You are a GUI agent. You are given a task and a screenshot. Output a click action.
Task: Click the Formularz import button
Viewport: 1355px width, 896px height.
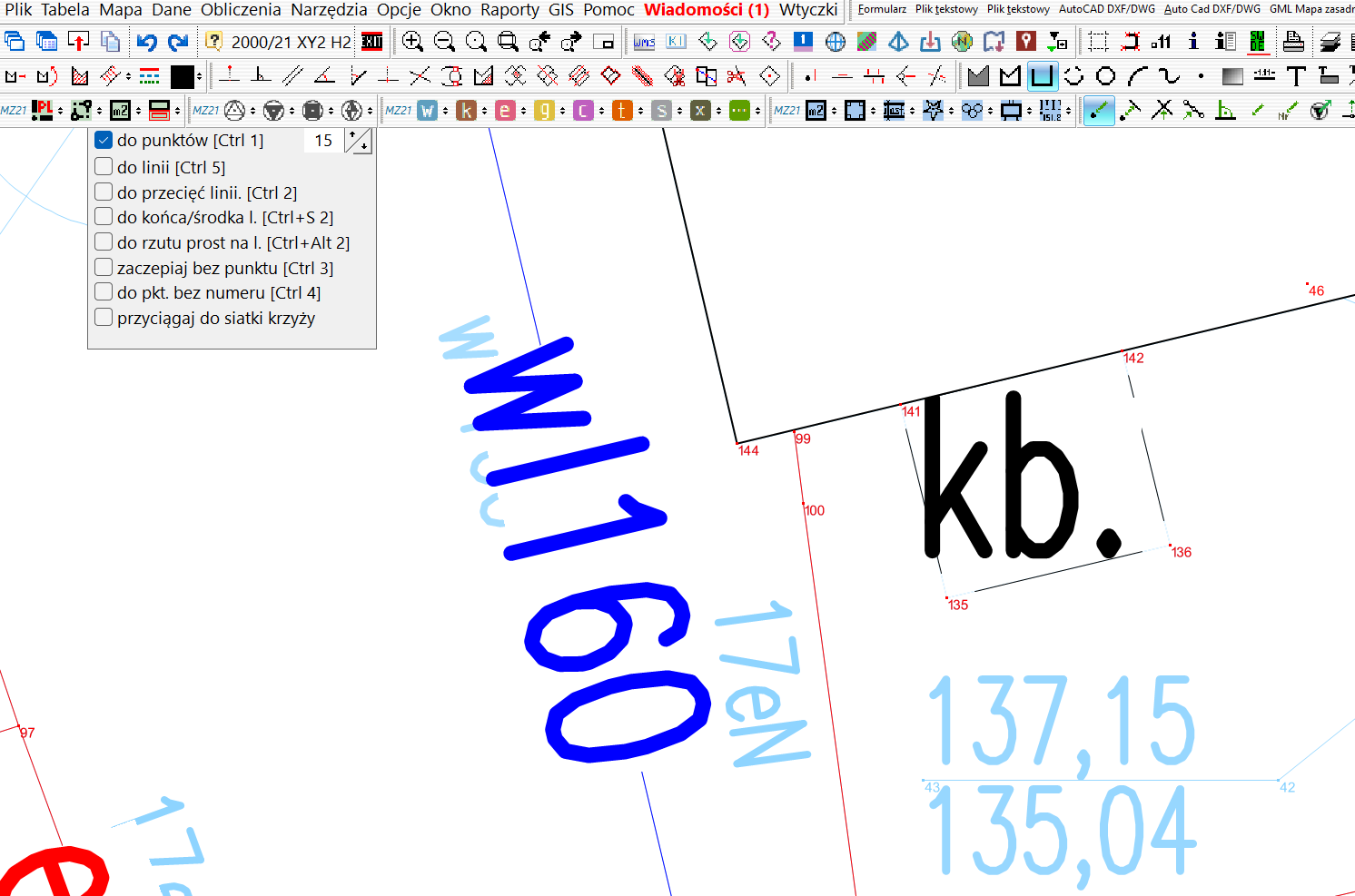(x=882, y=9)
